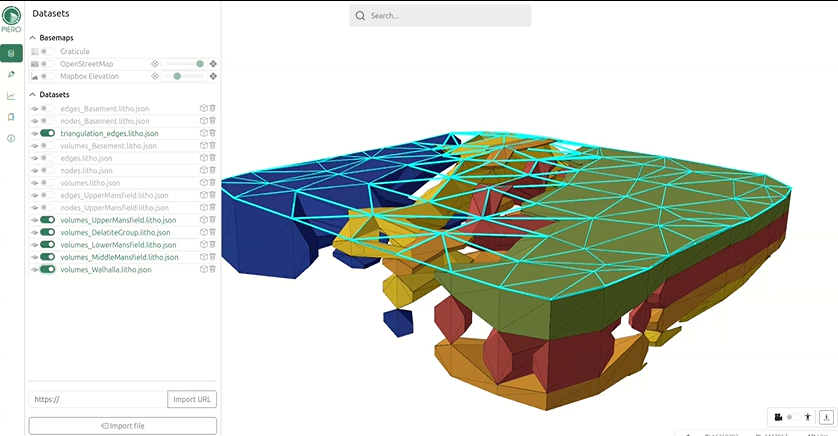Click the download export button

826,417
